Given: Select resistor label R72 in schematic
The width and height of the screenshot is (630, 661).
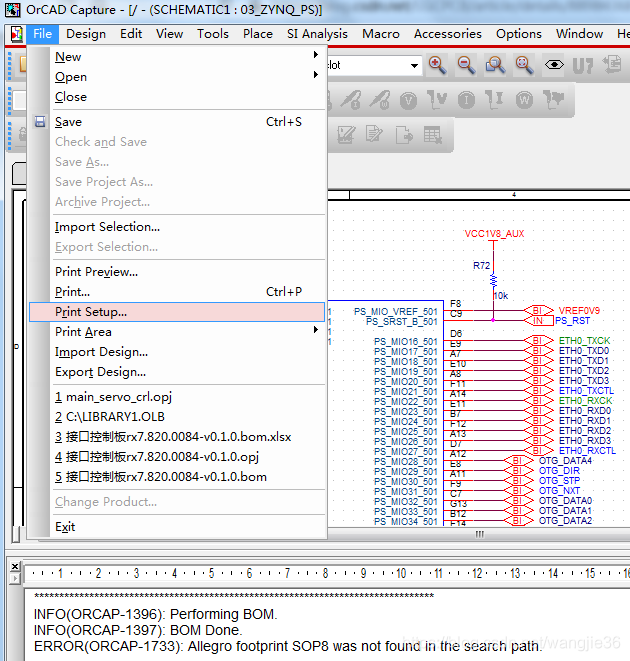Looking at the screenshot, I should coord(482,266).
